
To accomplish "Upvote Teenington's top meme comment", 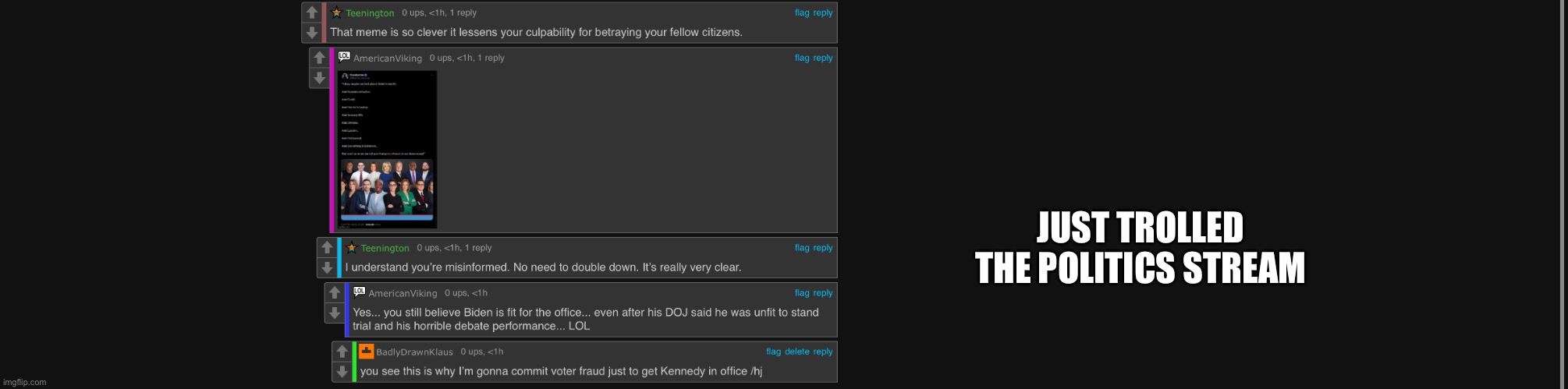I will coord(311,12).
